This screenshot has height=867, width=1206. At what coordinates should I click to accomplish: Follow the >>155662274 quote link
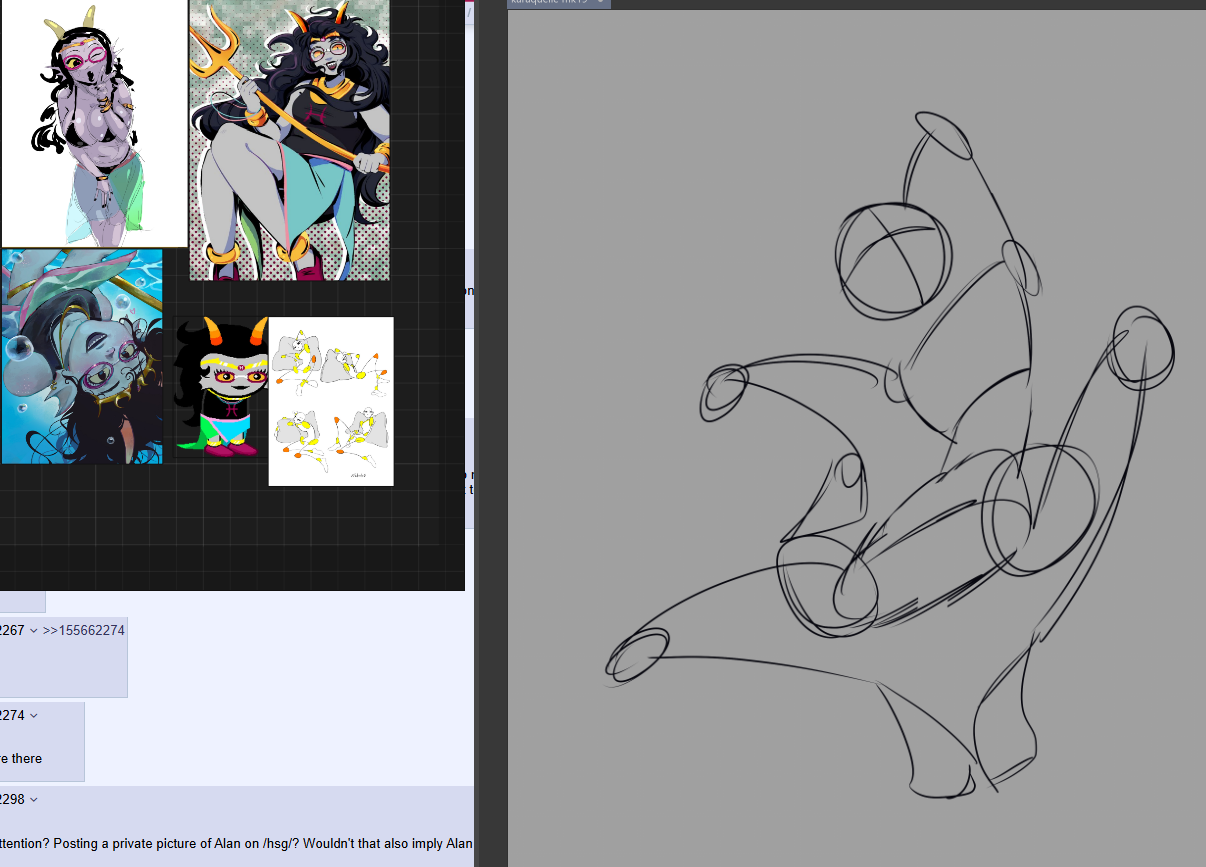point(84,630)
